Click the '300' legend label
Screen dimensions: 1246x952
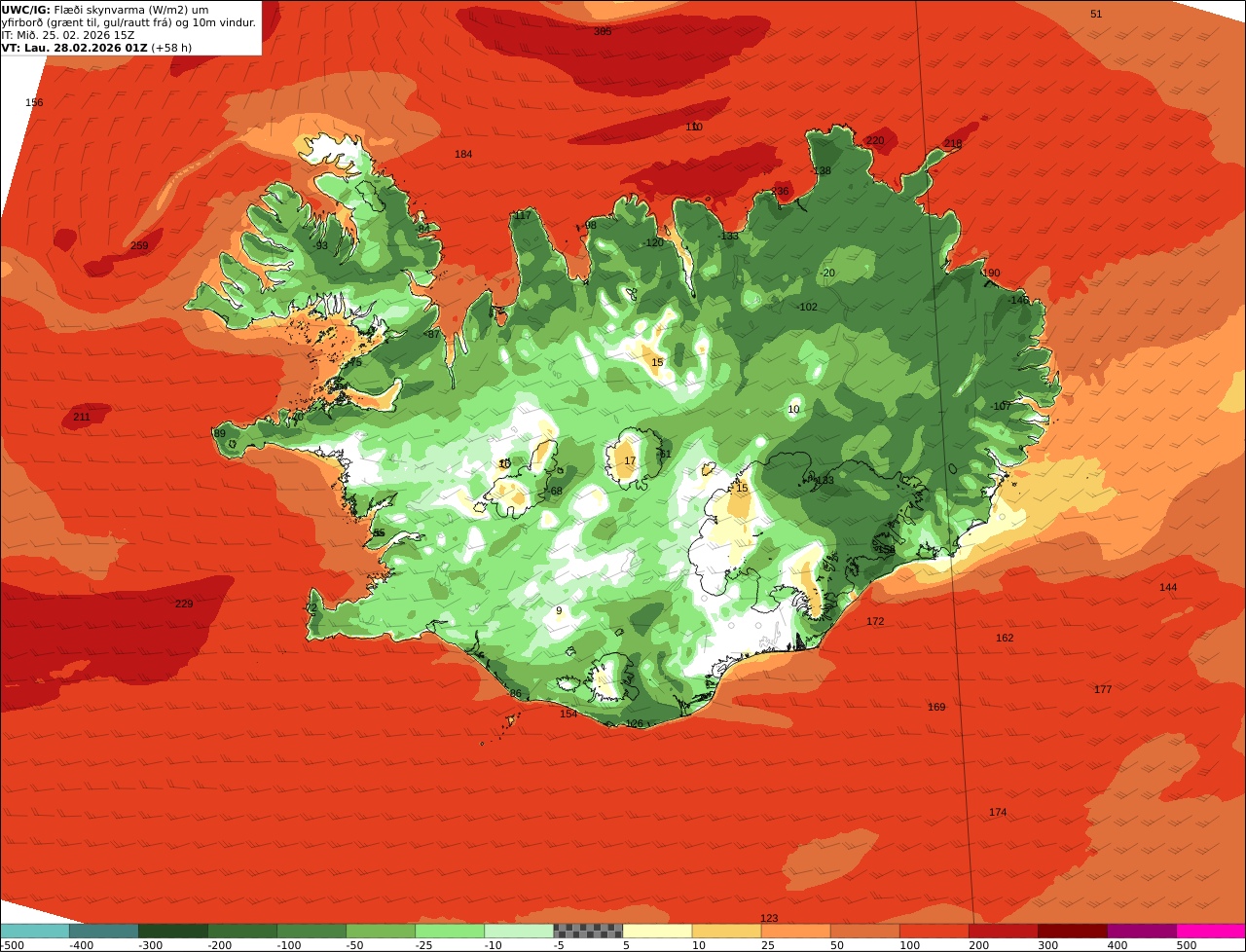pos(1047,945)
